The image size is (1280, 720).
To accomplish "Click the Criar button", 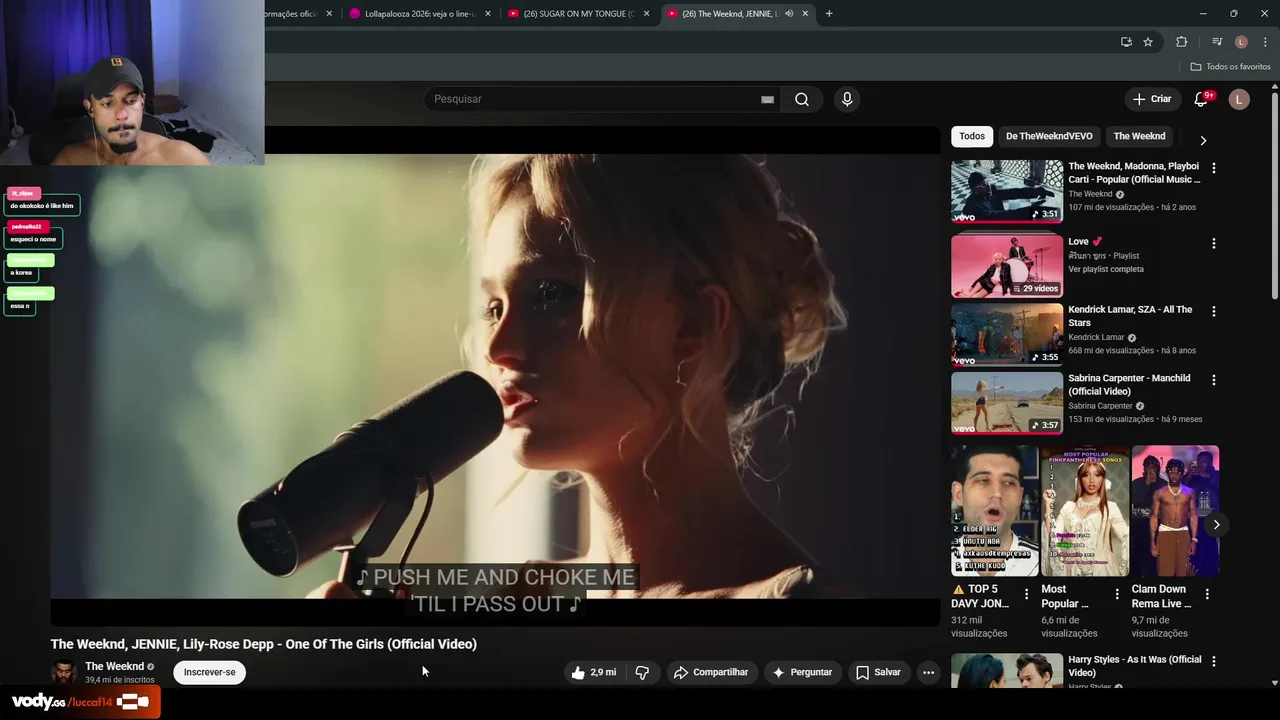I will click(x=1151, y=99).
